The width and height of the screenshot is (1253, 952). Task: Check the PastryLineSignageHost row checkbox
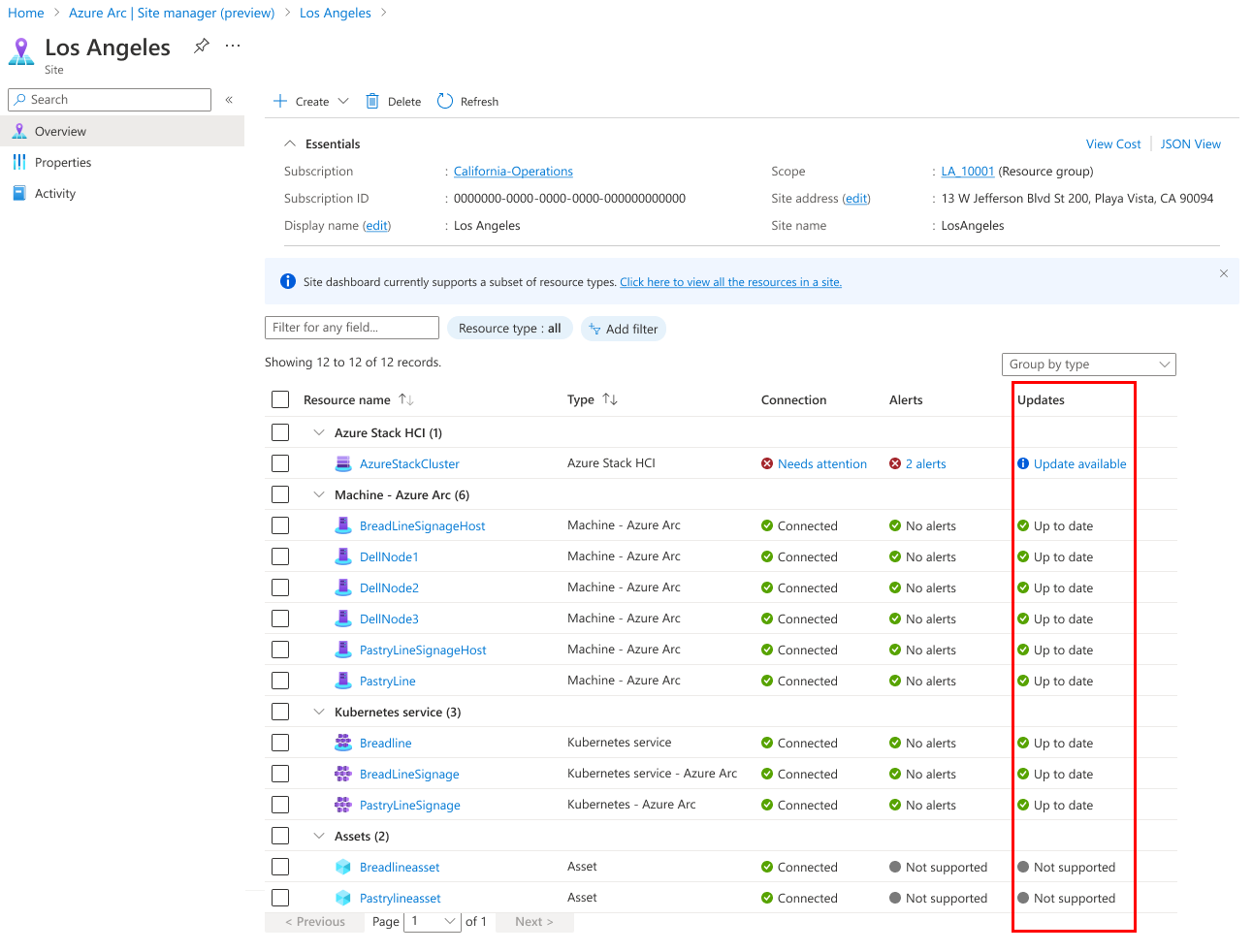pyautogui.click(x=280, y=650)
